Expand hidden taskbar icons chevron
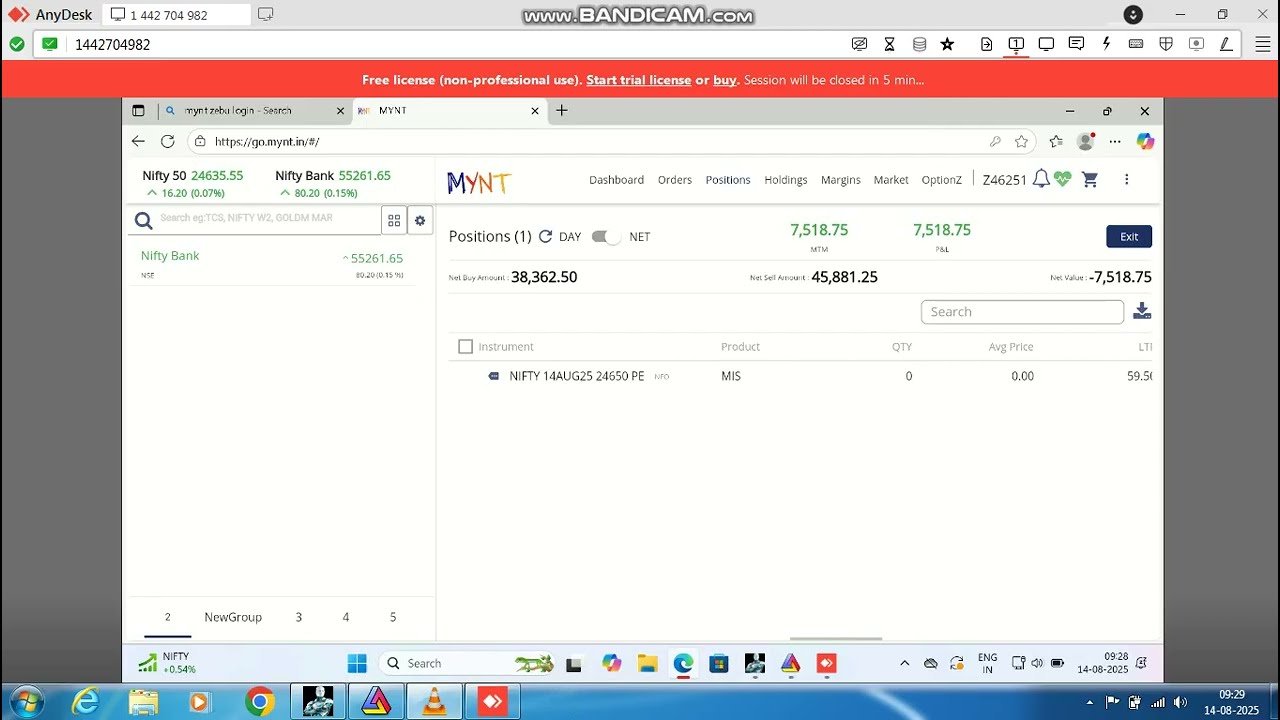This screenshot has height=720, width=1280. pyautogui.click(x=904, y=663)
